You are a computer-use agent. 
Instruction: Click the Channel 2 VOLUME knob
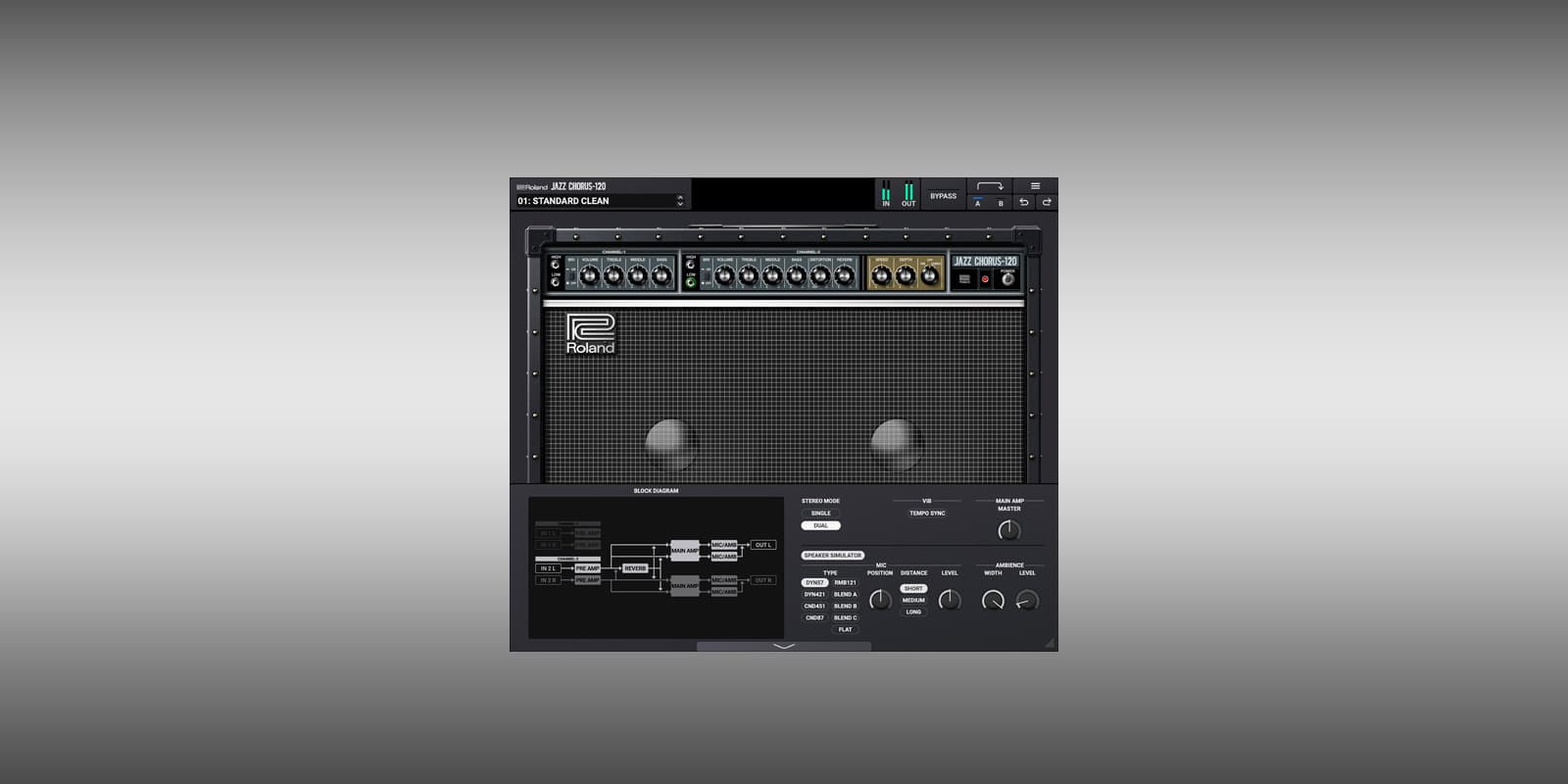coord(724,276)
